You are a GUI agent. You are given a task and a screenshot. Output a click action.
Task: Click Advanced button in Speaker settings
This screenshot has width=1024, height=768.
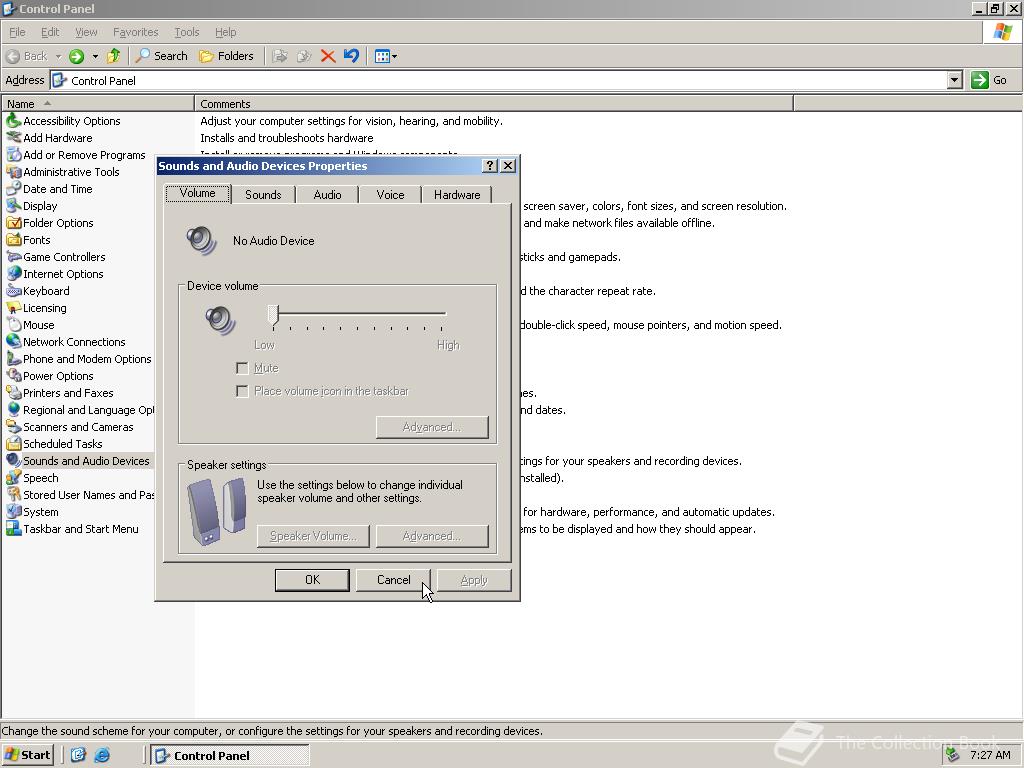point(432,536)
